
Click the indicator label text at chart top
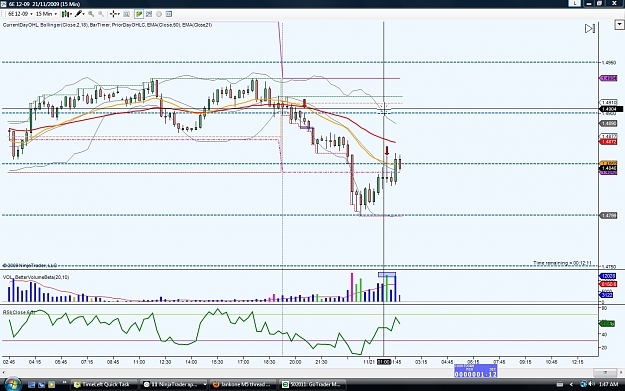click(x=108, y=25)
